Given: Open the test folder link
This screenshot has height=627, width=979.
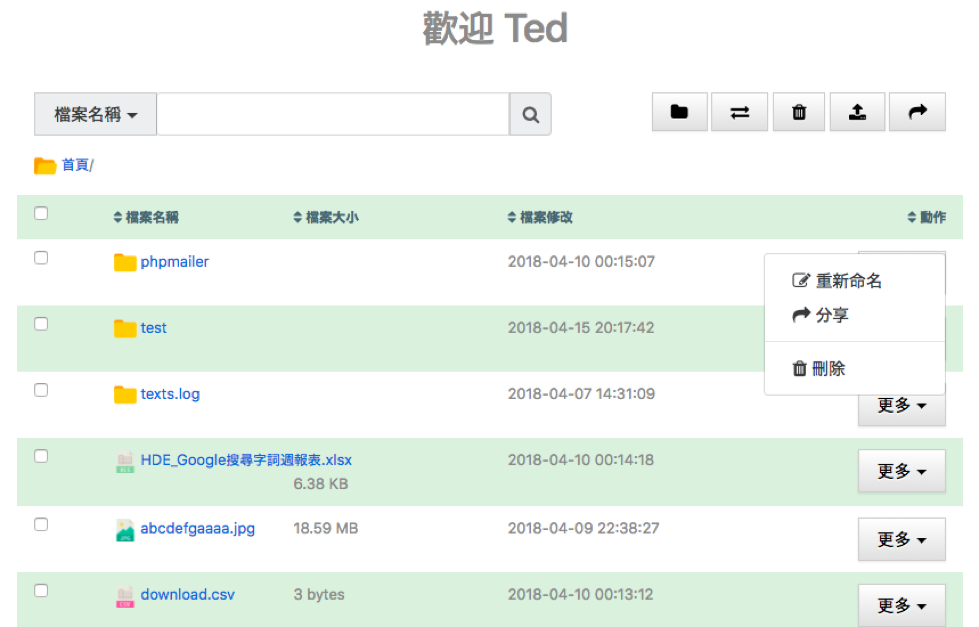Looking at the screenshot, I should [153, 328].
